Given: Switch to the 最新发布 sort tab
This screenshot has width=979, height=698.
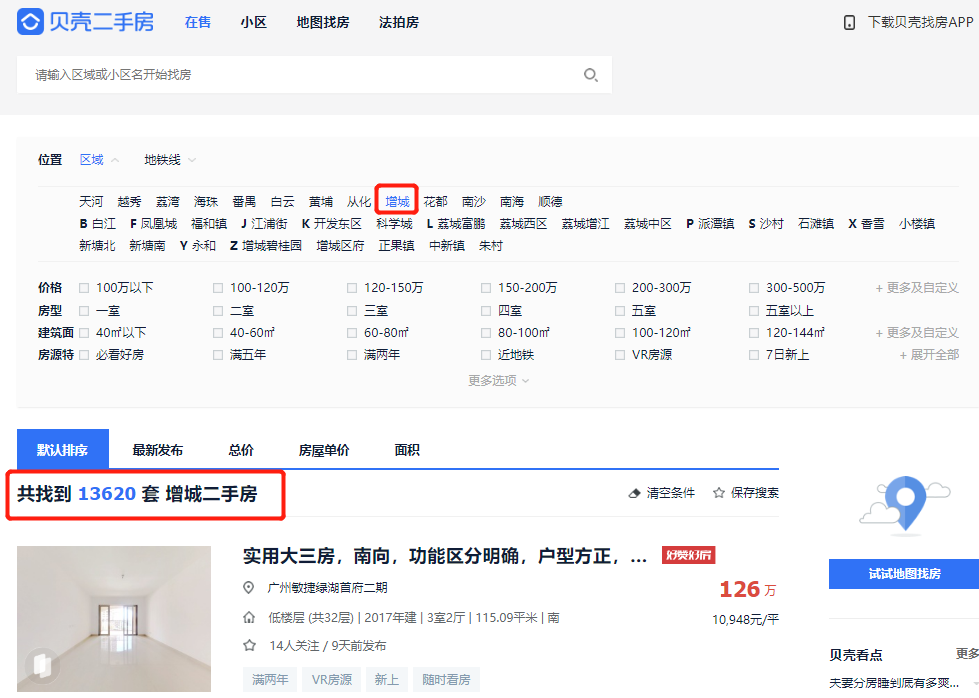Looking at the screenshot, I should pos(157,450).
